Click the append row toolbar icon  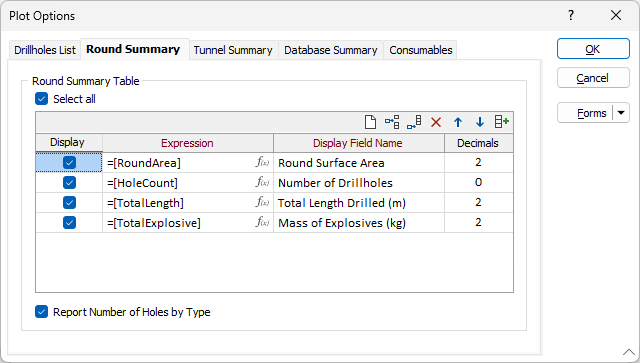(414, 122)
